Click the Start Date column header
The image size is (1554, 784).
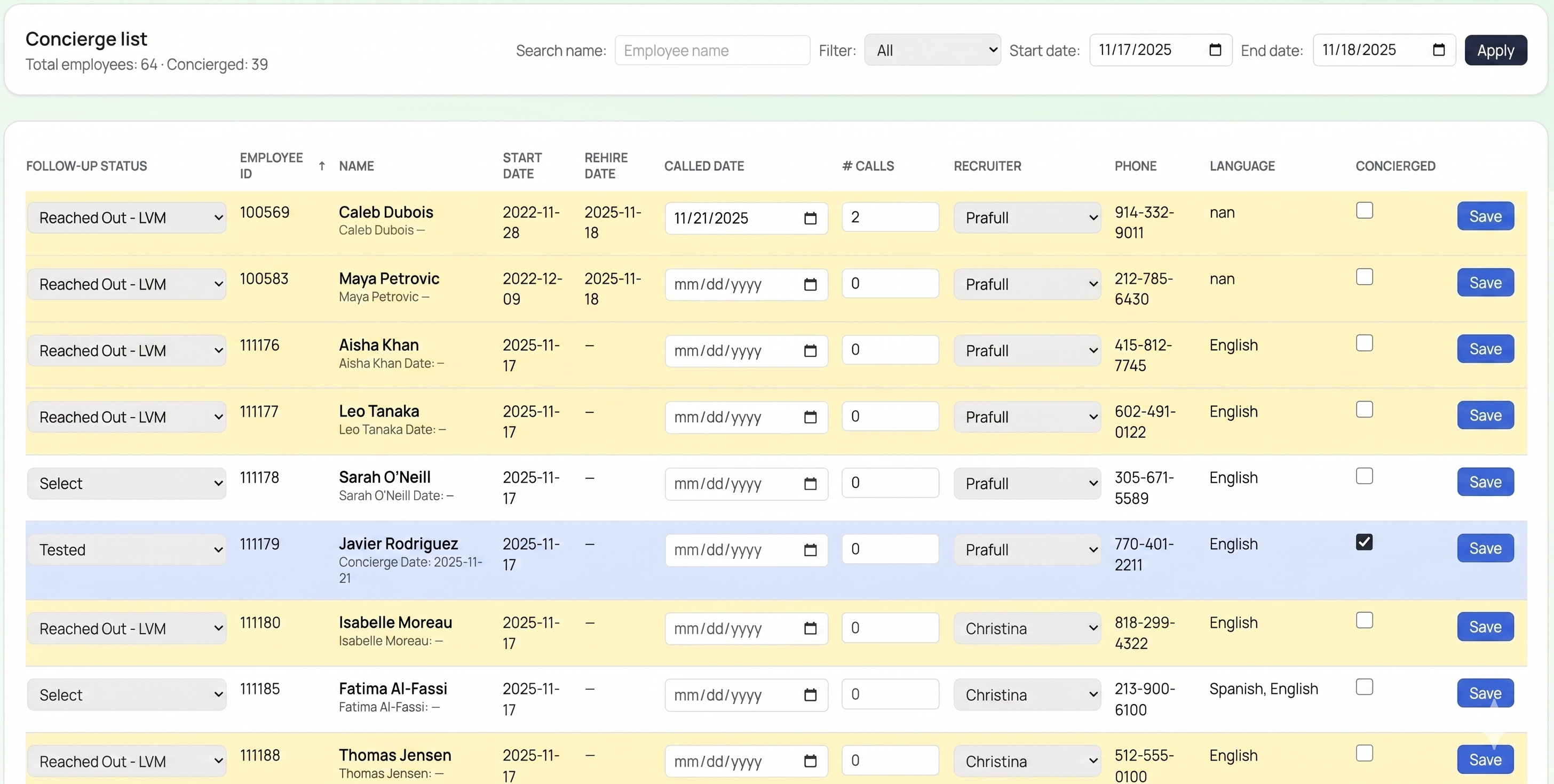click(522, 166)
